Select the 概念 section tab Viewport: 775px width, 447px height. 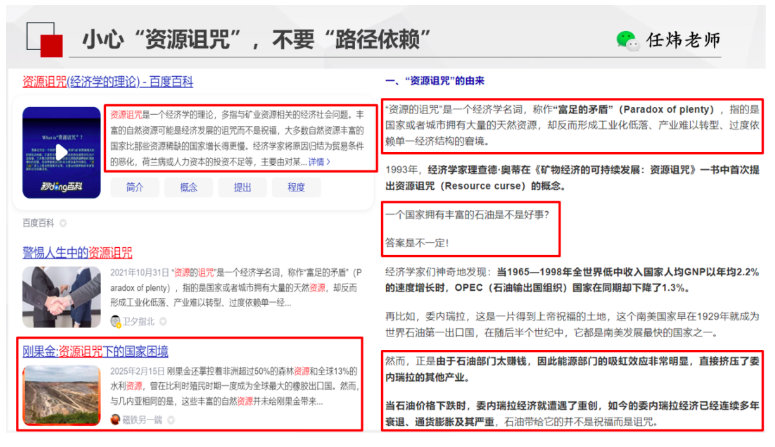click(x=188, y=187)
